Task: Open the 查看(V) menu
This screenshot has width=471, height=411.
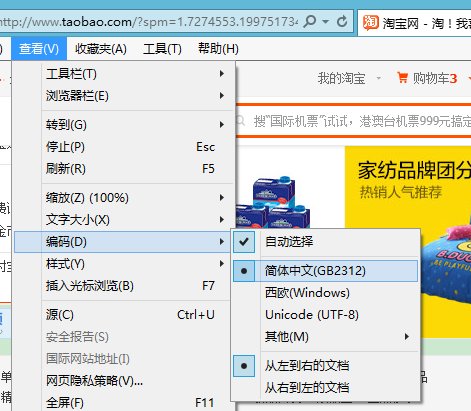Action: pos(39,49)
